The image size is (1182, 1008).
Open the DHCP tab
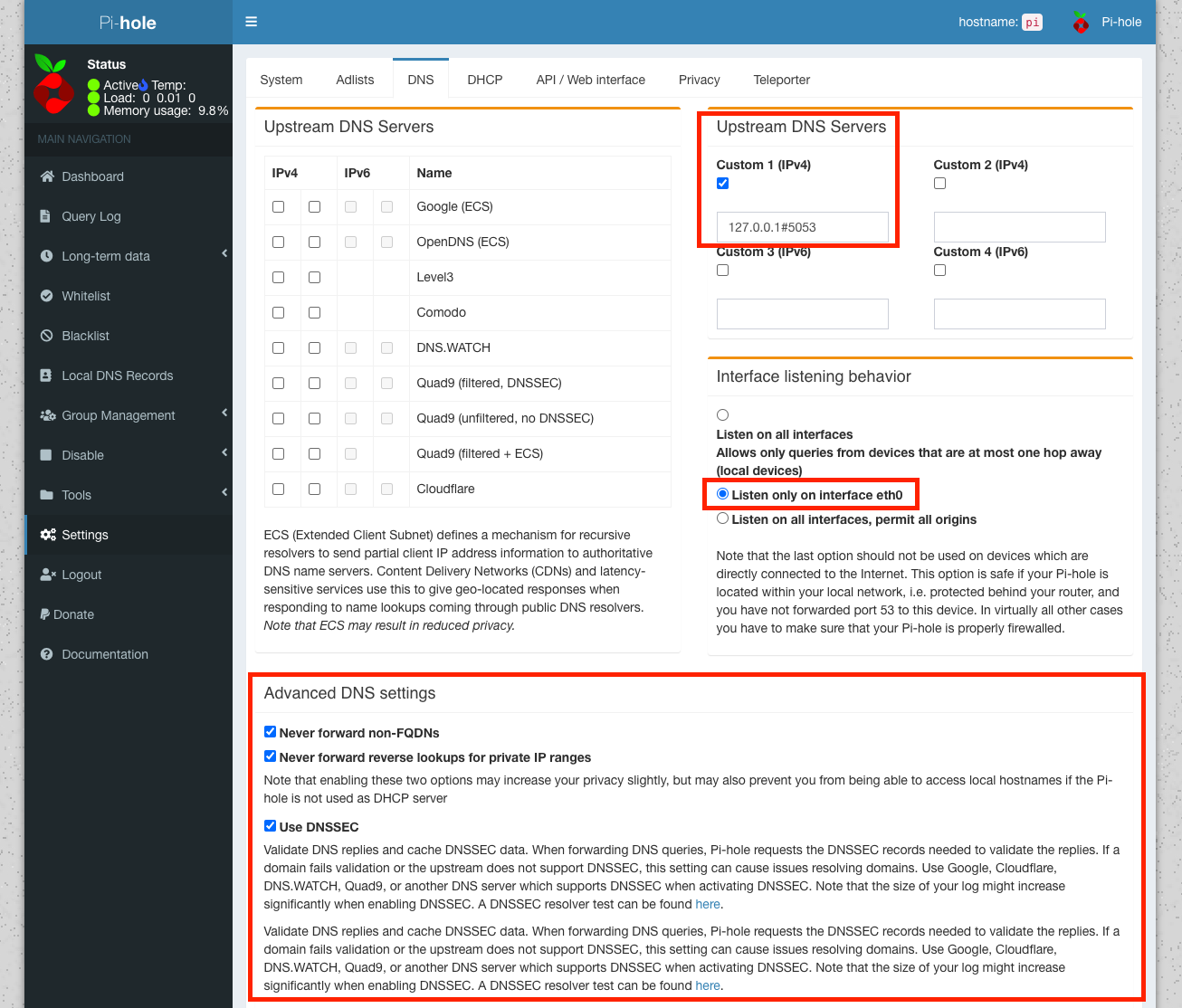pyautogui.click(x=485, y=80)
